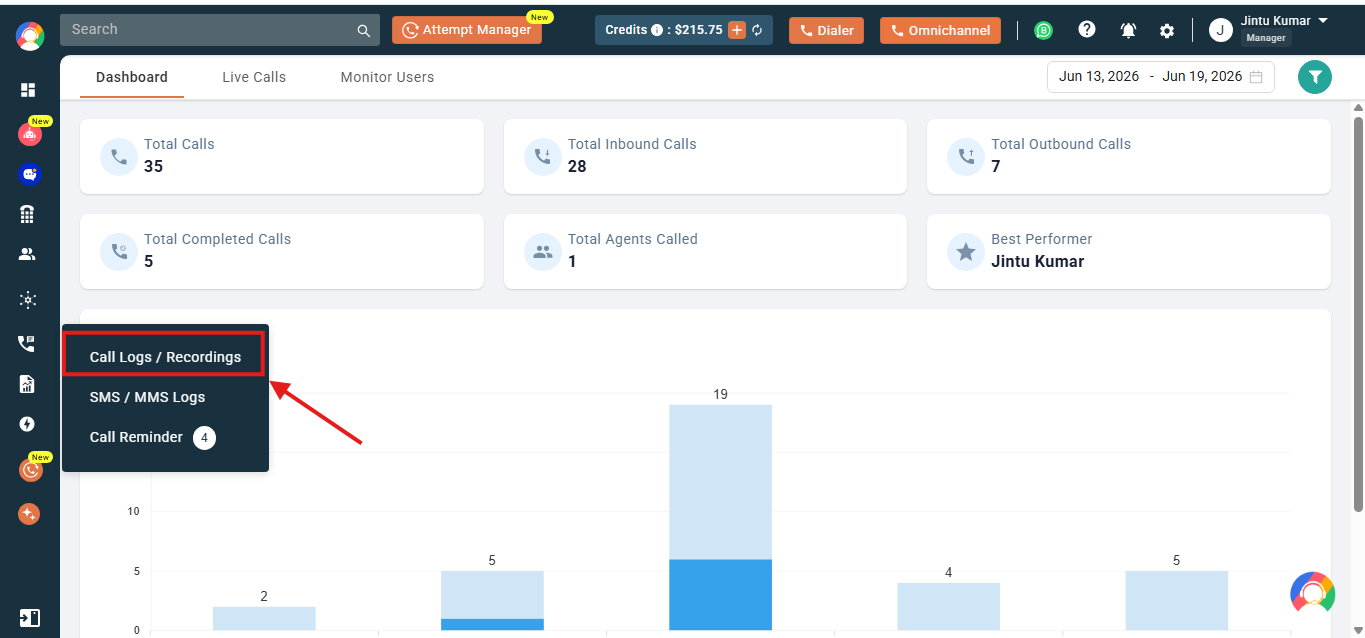Click the plus icon to add credits

click(x=737, y=30)
